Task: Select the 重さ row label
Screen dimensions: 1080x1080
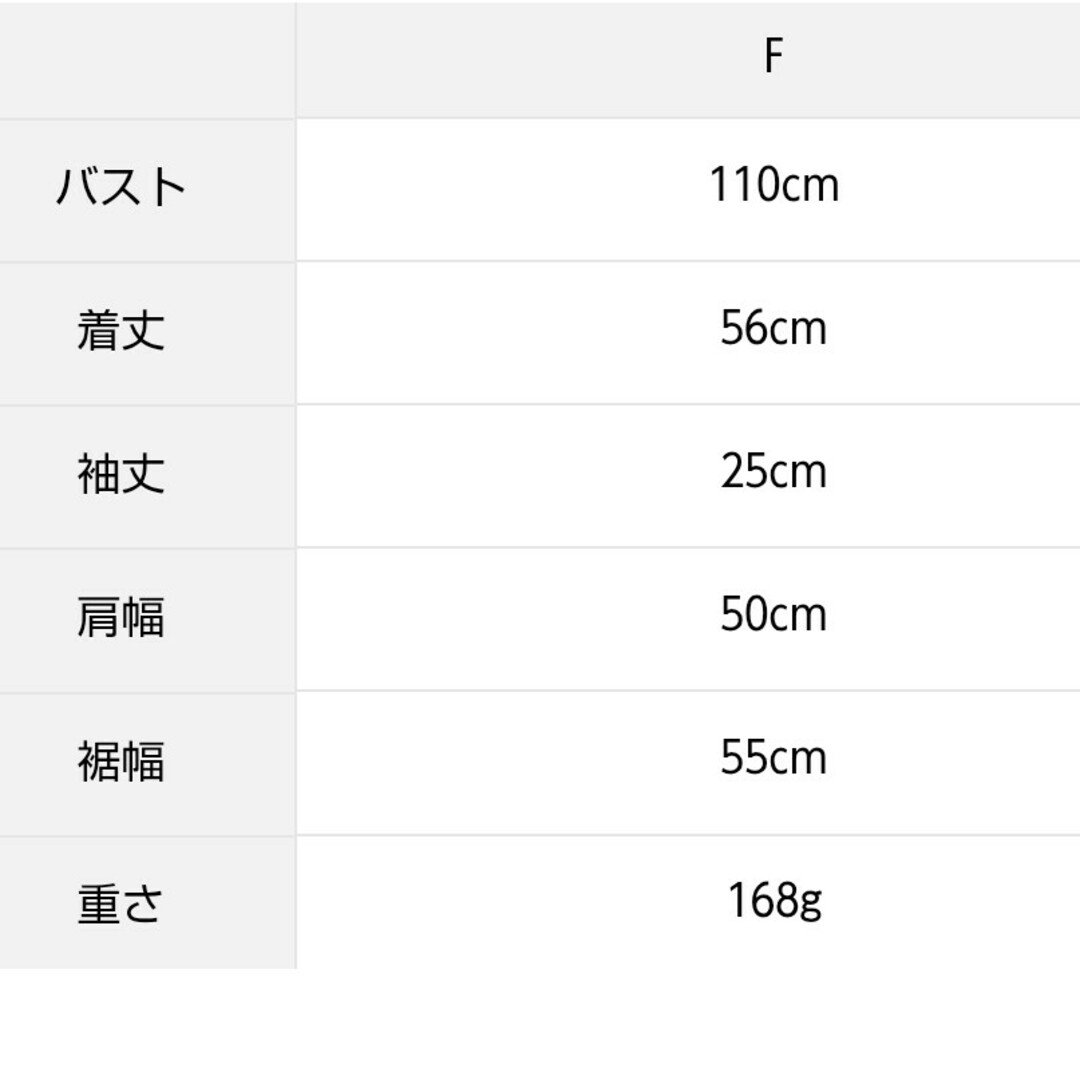Action: pos(121,904)
